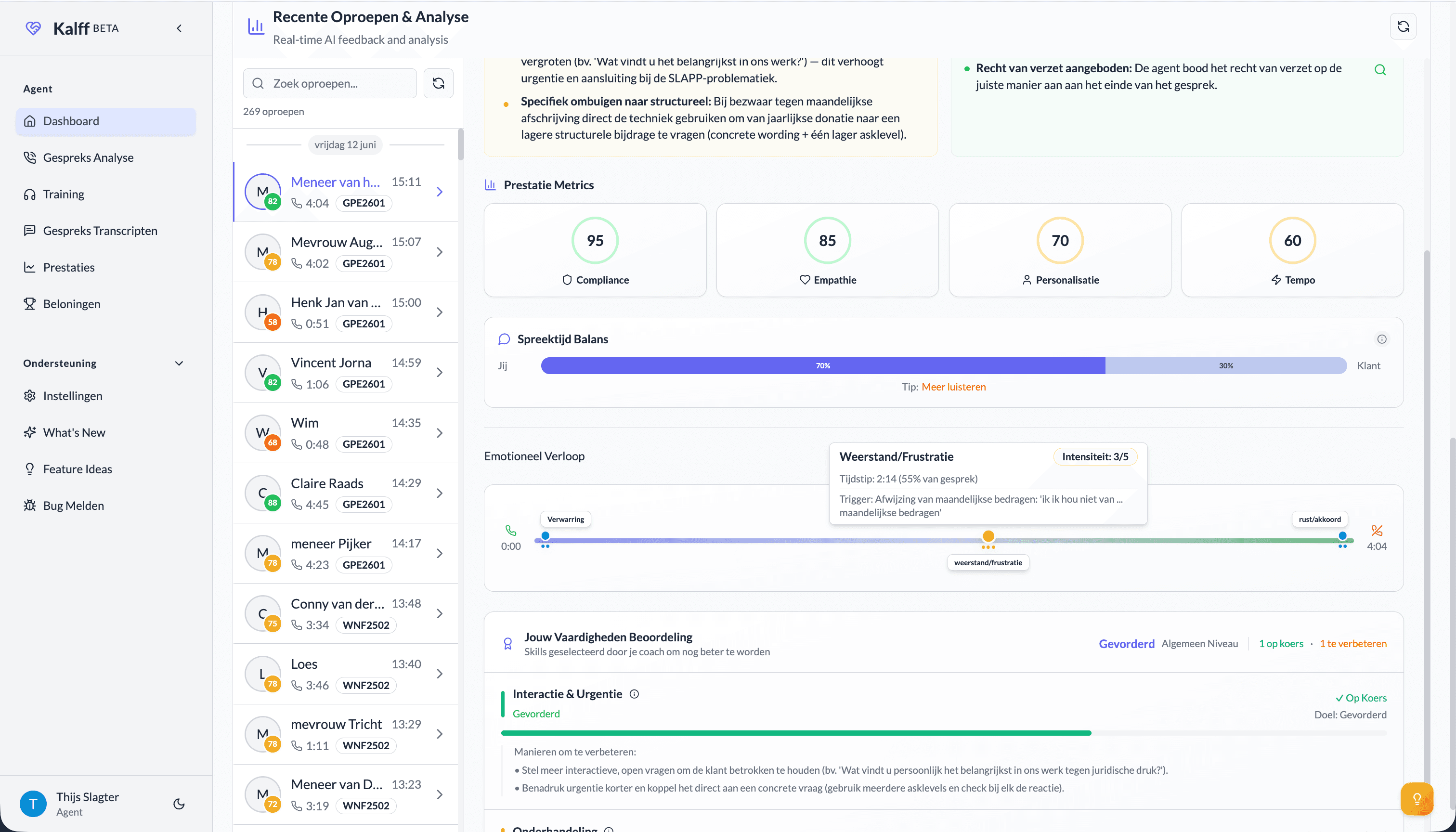This screenshot has width=1456, height=832.
Task: Click the Onderhandeling info icon at bottom
Action: pos(609,829)
